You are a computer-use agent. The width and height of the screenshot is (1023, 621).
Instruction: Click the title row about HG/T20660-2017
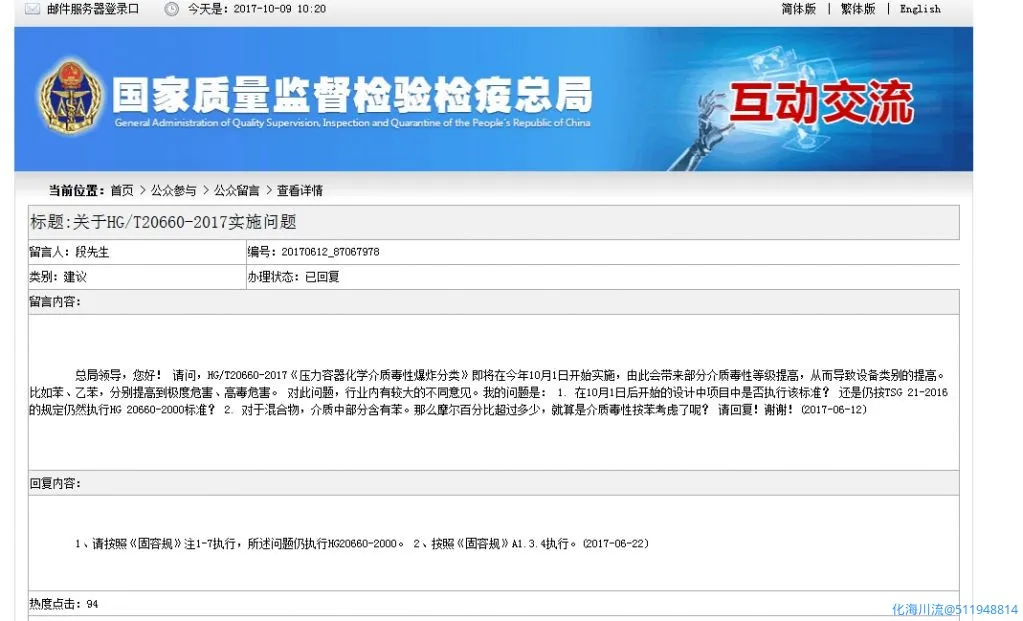click(x=164, y=222)
